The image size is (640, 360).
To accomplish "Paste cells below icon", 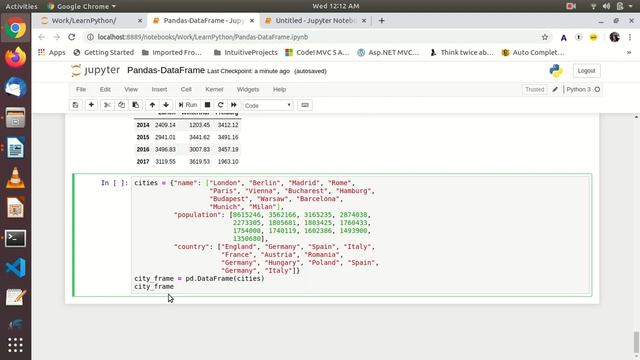I will tap(135, 105).
